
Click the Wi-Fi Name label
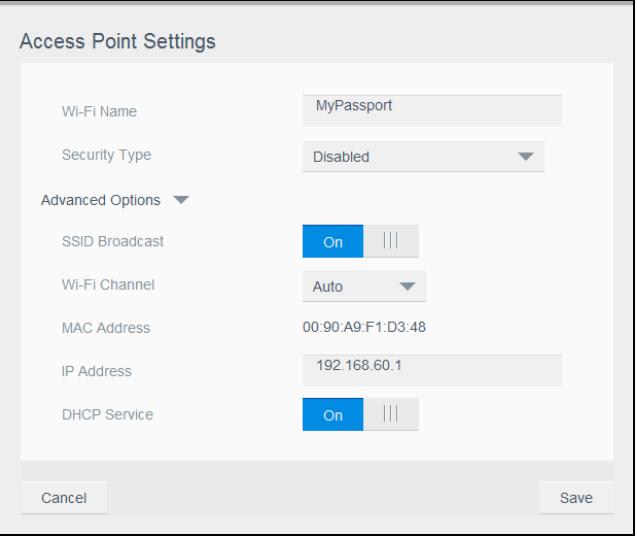coord(99,111)
